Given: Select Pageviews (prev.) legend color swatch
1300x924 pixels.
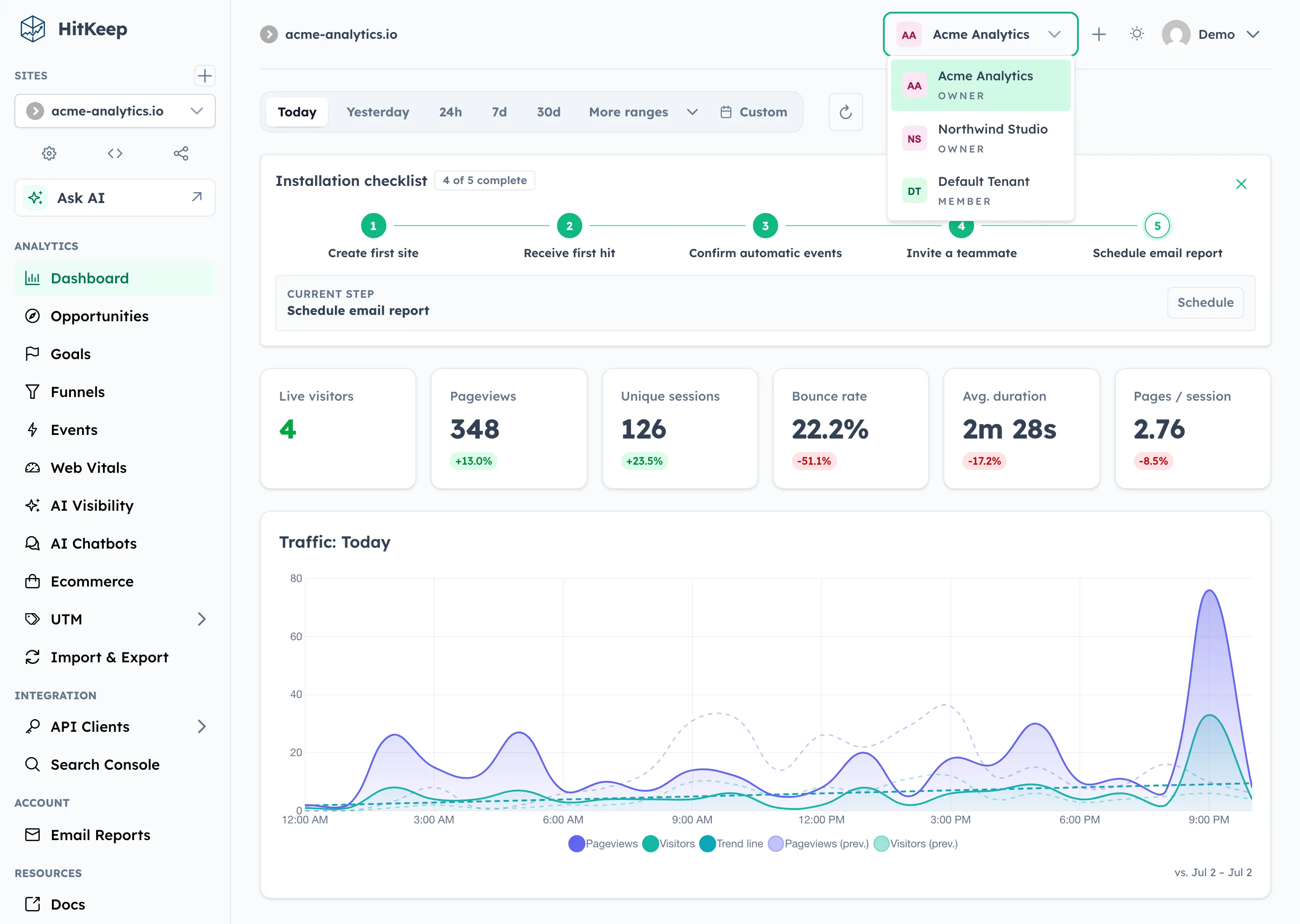Looking at the screenshot, I should [775, 843].
